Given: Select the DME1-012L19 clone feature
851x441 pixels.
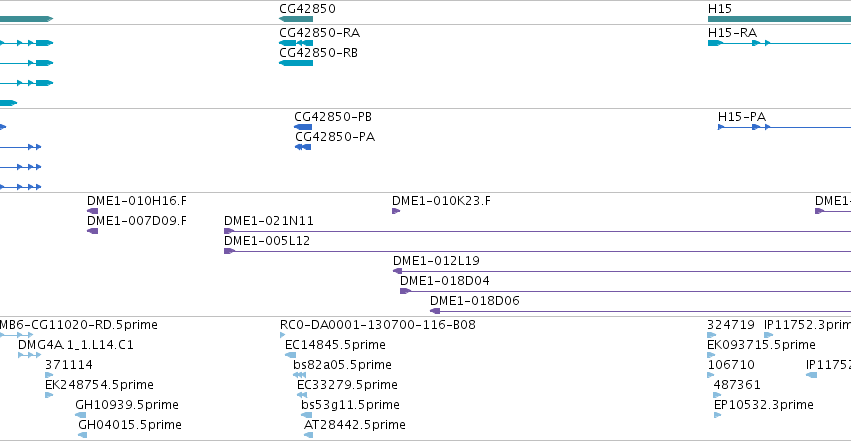Looking at the screenshot, I should [622, 271].
